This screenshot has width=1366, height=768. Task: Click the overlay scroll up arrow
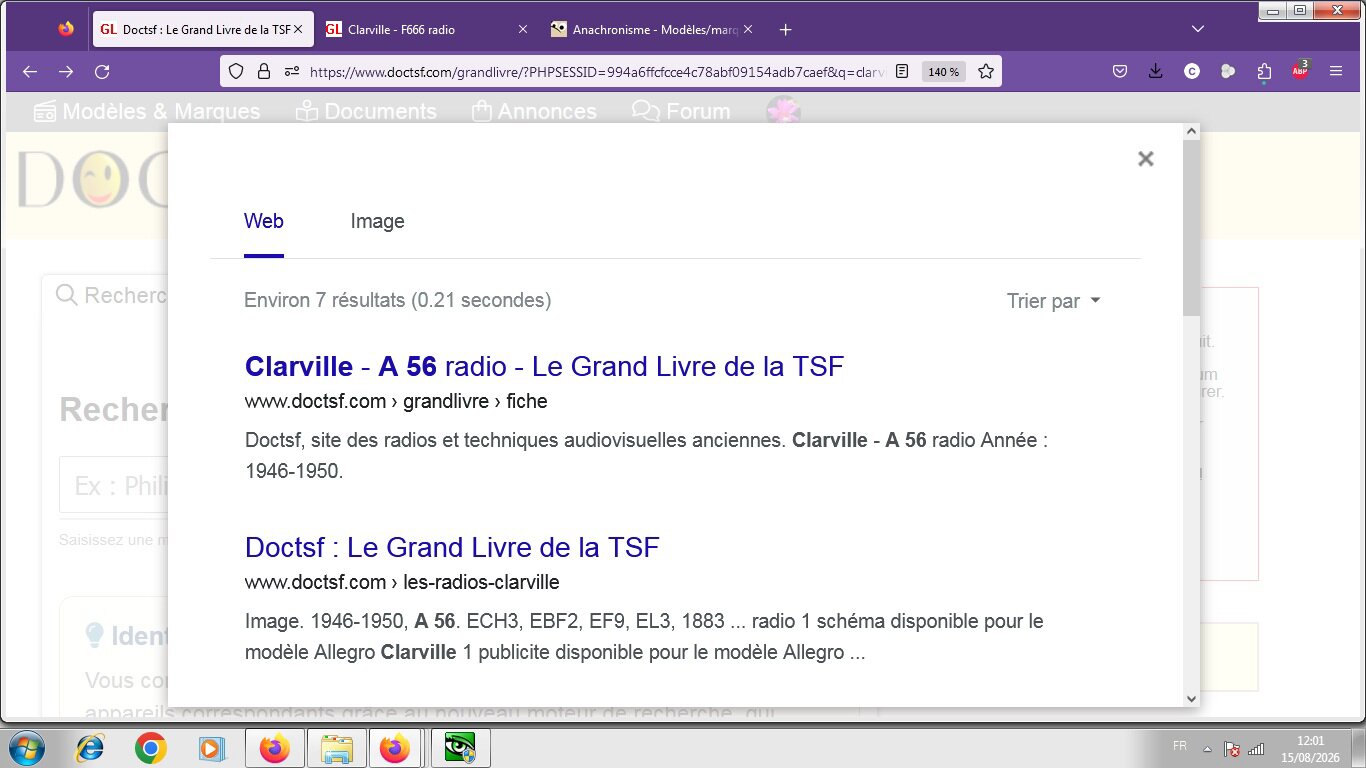(x=1191, y=132)
